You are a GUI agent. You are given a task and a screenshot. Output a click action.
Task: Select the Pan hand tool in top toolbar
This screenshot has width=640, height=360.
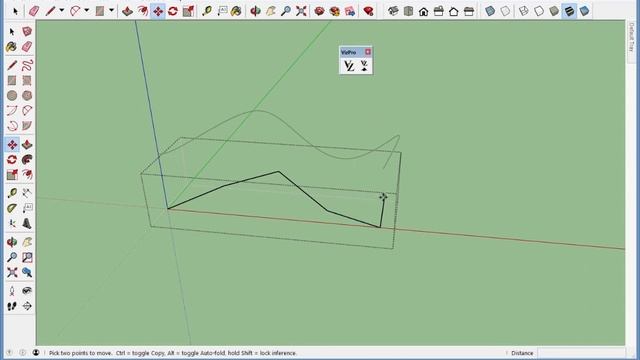point(271,11)
